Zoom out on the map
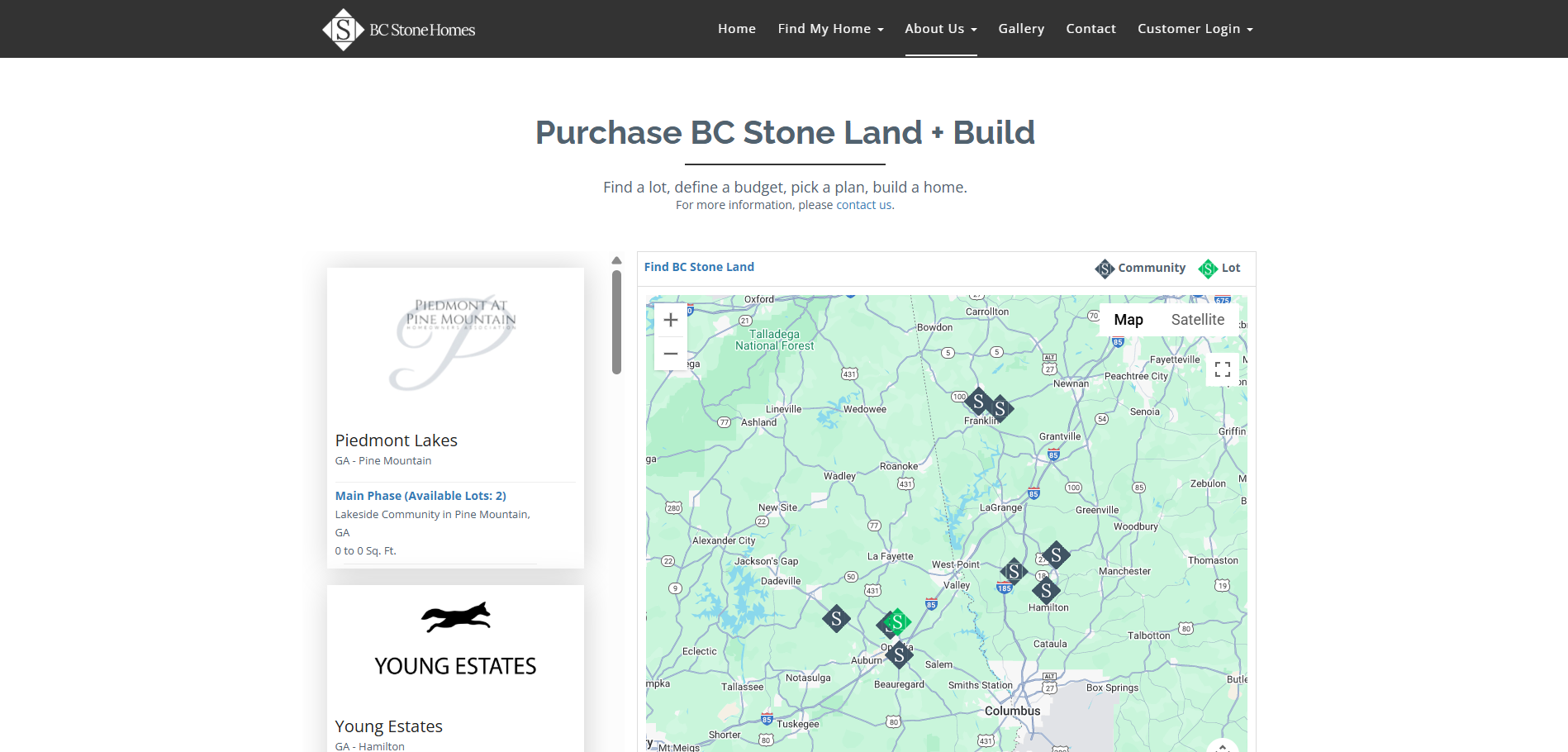The image size is (1568, 752). click(671, 354)
